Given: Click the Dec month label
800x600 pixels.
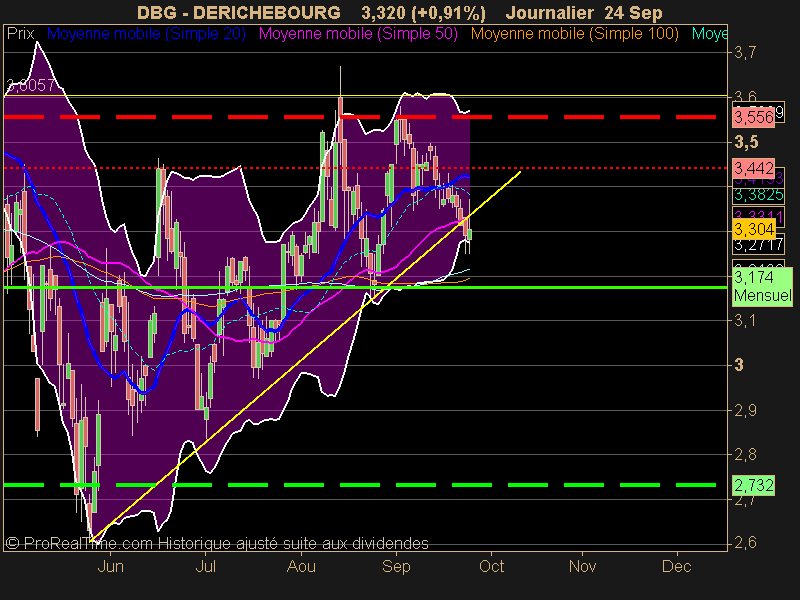Looking at the screenshot, I should [677, 566].
